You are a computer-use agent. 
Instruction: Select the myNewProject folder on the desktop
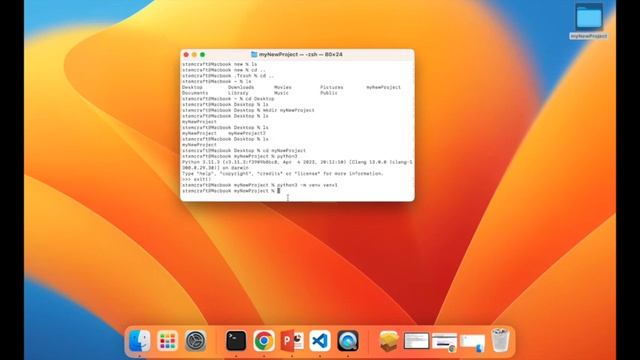(589, 21)
